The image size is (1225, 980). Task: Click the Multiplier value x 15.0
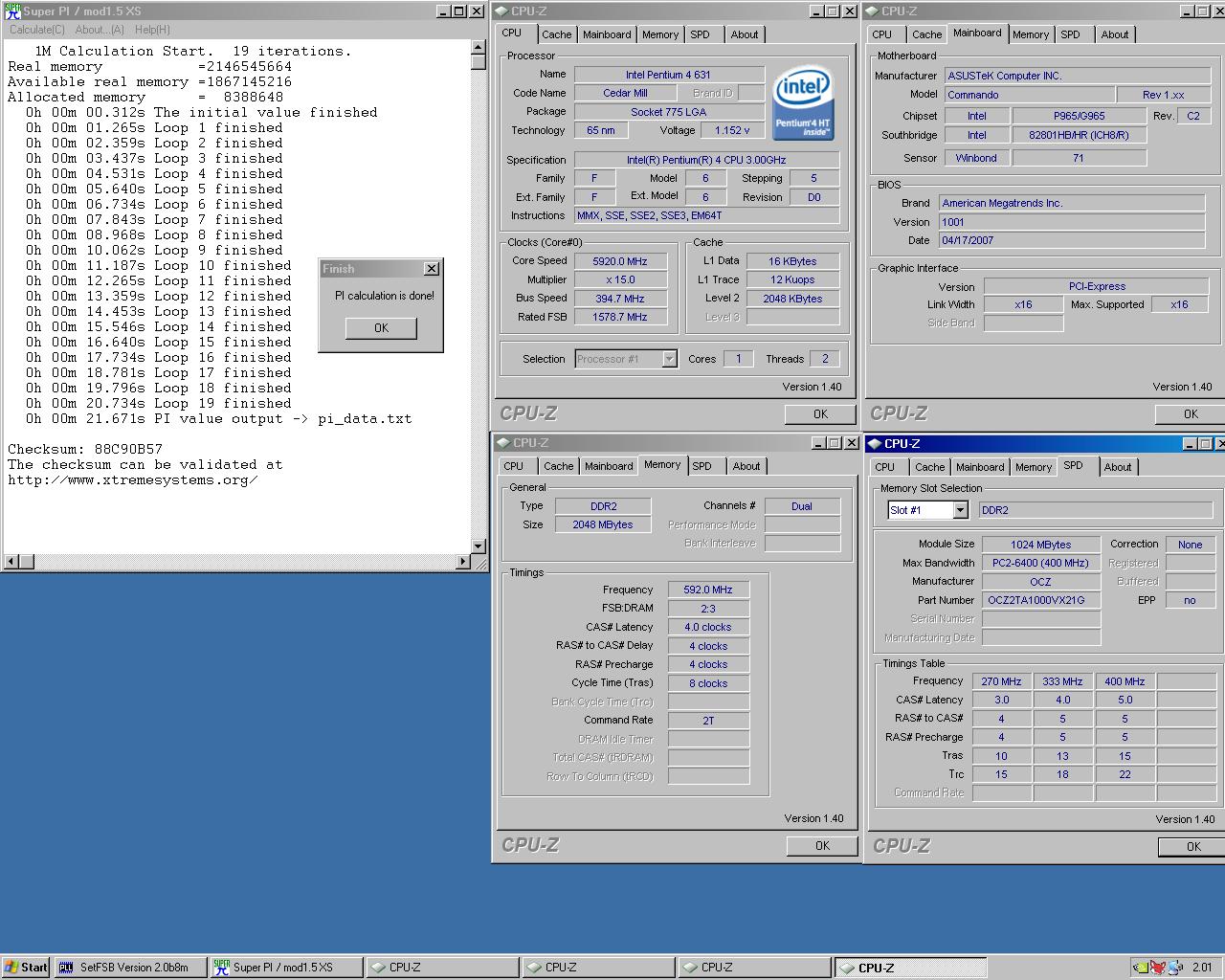coord(620,279)
